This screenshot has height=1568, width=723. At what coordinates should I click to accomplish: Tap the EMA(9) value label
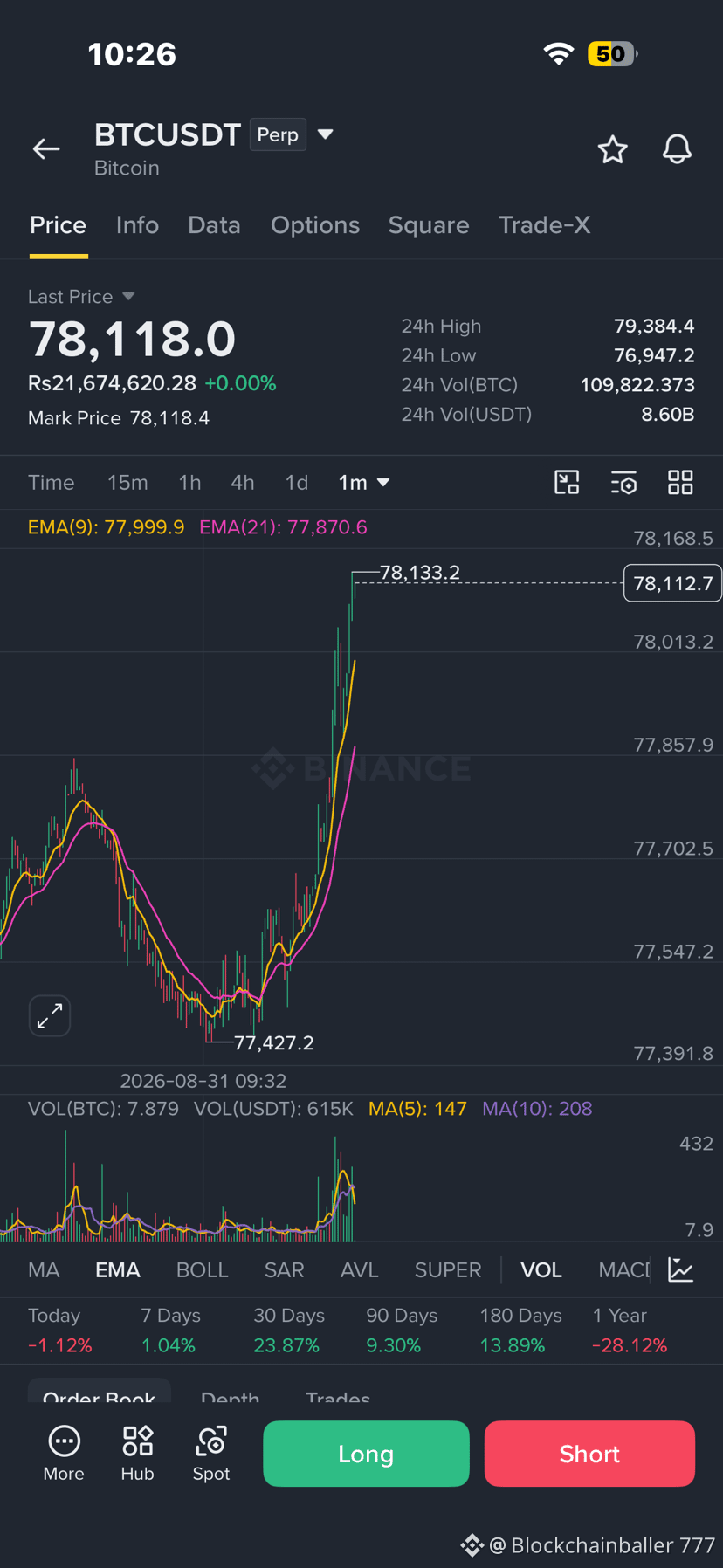point(107,527)
